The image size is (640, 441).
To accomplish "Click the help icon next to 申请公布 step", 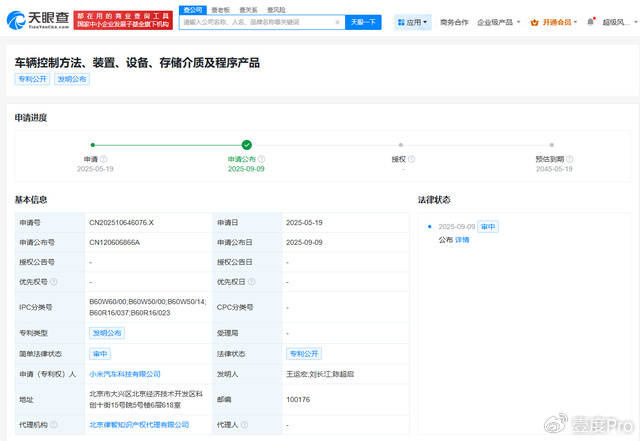I will click(262, 159).
